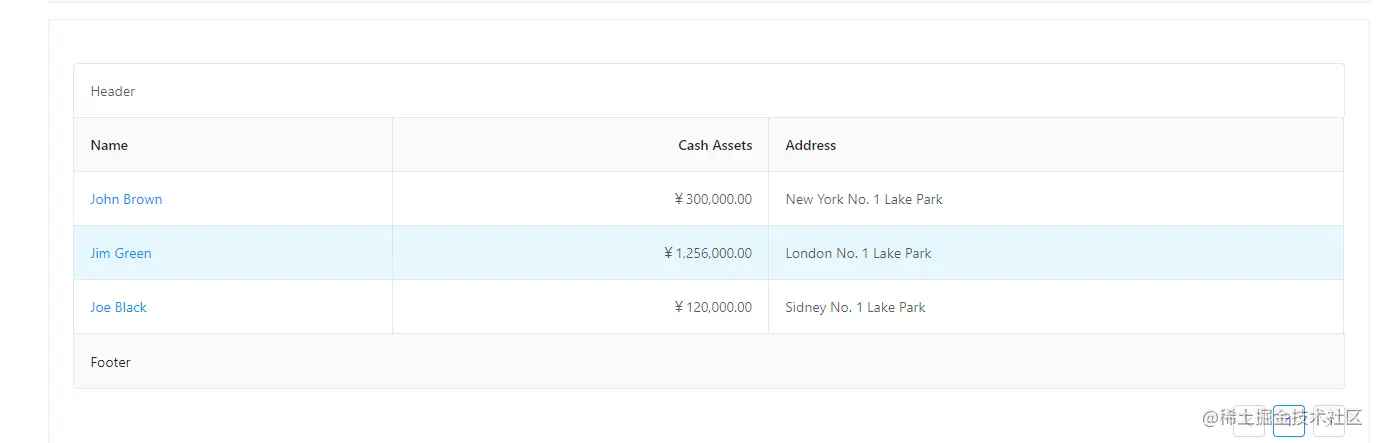Go to previous page in pagination
The image size is (1378, 443).
[1249, 421]
